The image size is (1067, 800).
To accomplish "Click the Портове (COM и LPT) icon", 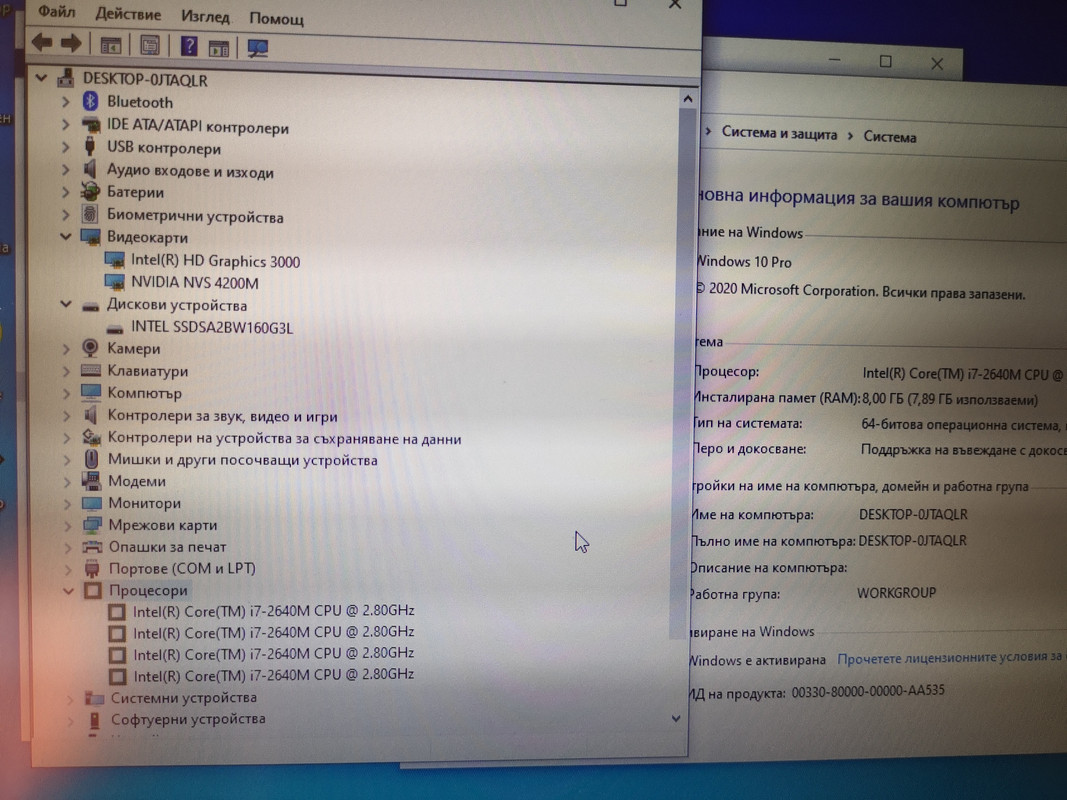I will tap(92, 568).
